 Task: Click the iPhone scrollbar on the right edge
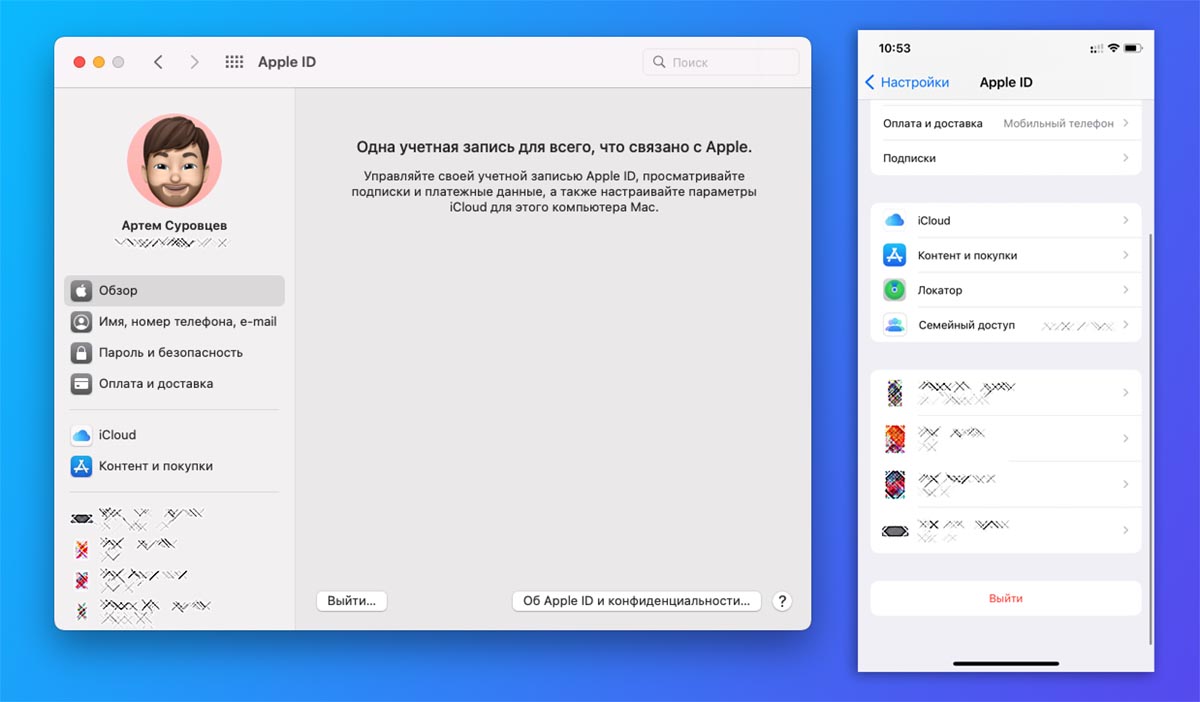(1151, 440)
